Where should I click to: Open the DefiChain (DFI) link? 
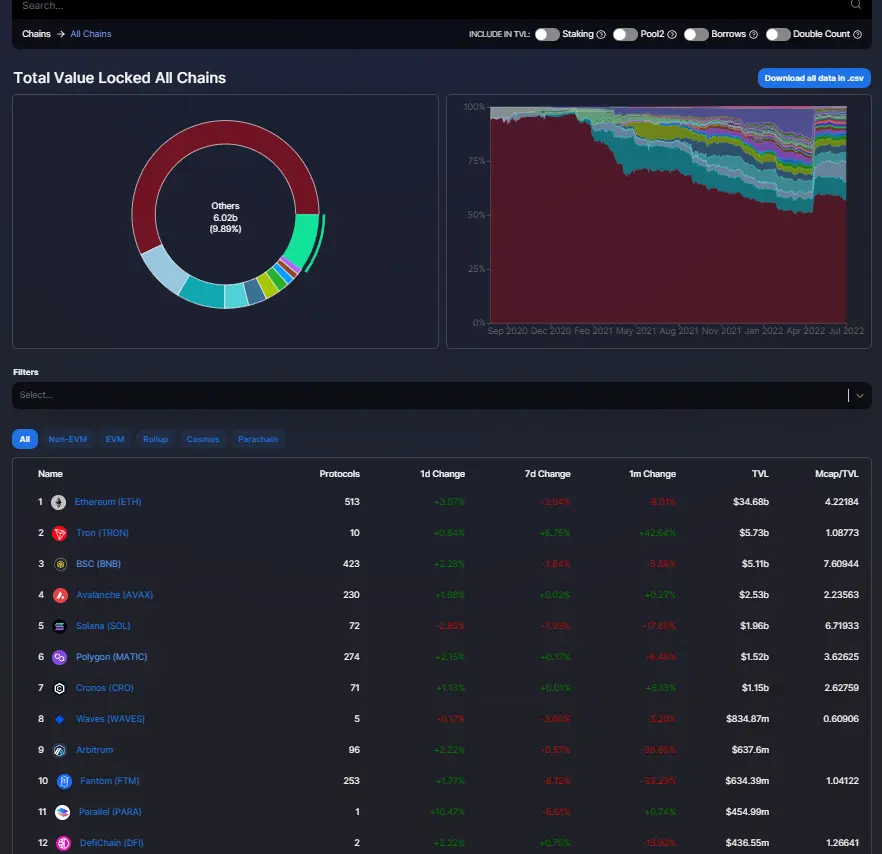[x=112, y=842]
